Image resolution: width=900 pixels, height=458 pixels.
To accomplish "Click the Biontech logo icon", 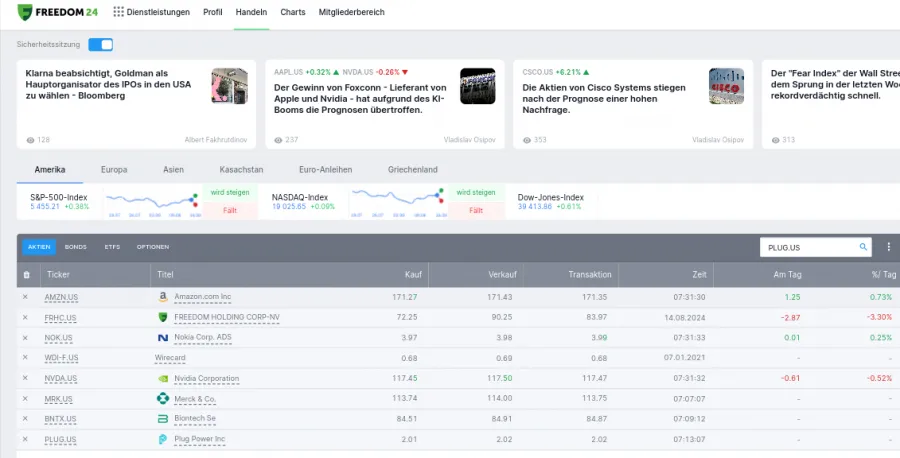I will tap(163, 419).
